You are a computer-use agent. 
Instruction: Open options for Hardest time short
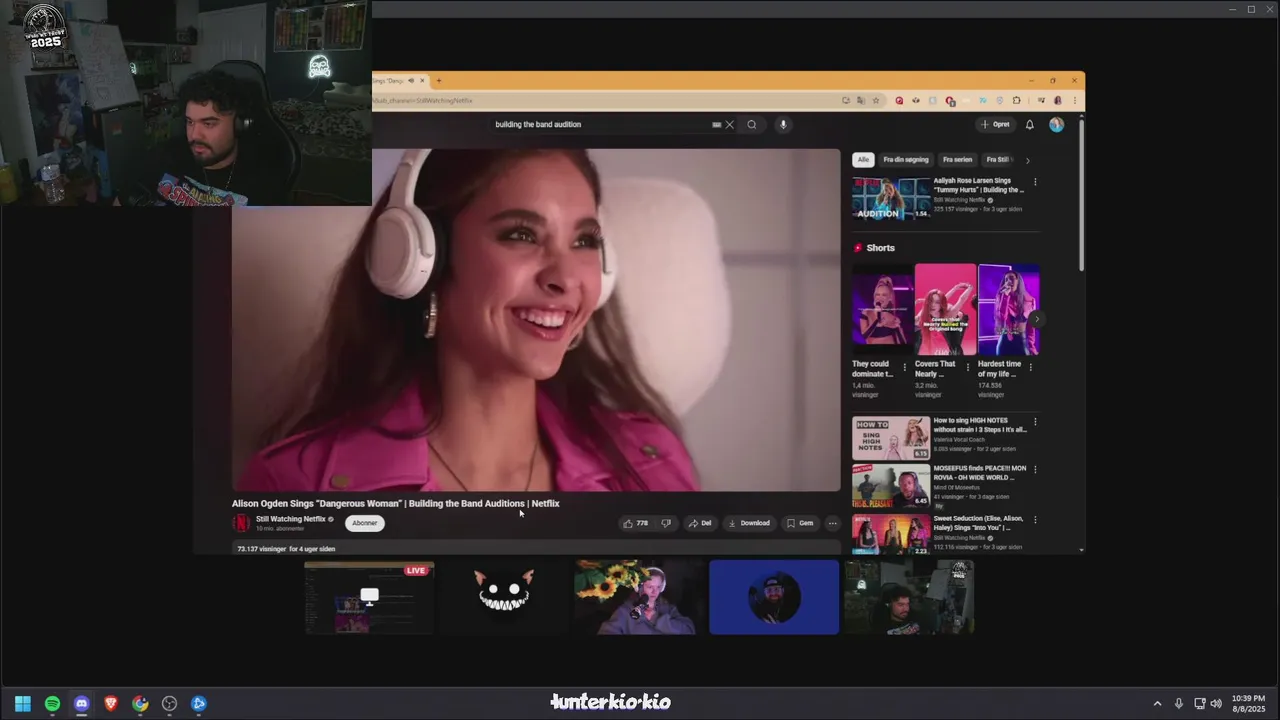coord(1031,367)
